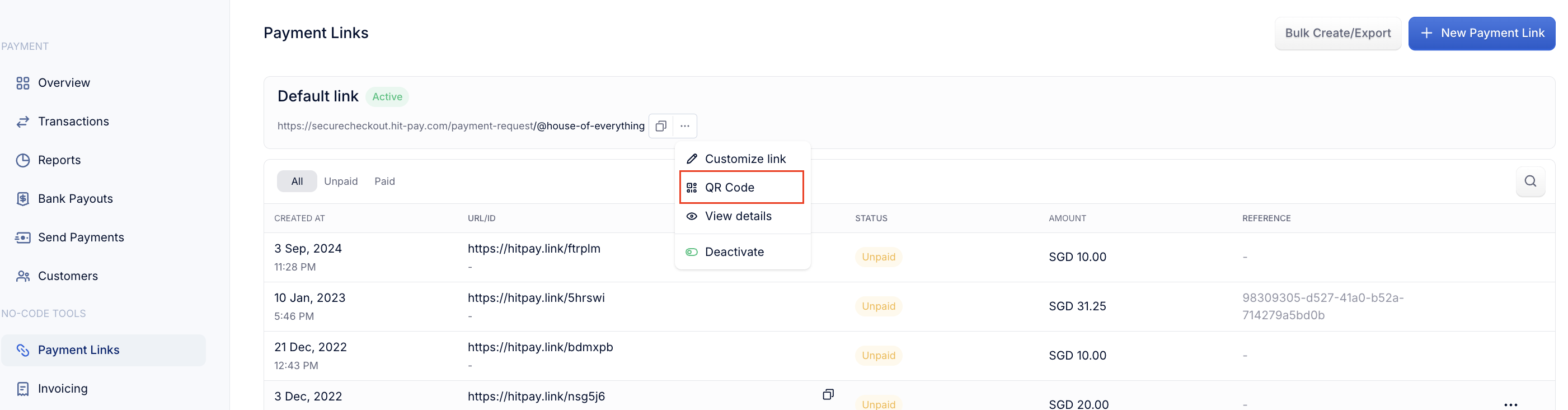Copy the default payment link URL
This screenshot has width=1568, height=410.
[x=660, y=126]
